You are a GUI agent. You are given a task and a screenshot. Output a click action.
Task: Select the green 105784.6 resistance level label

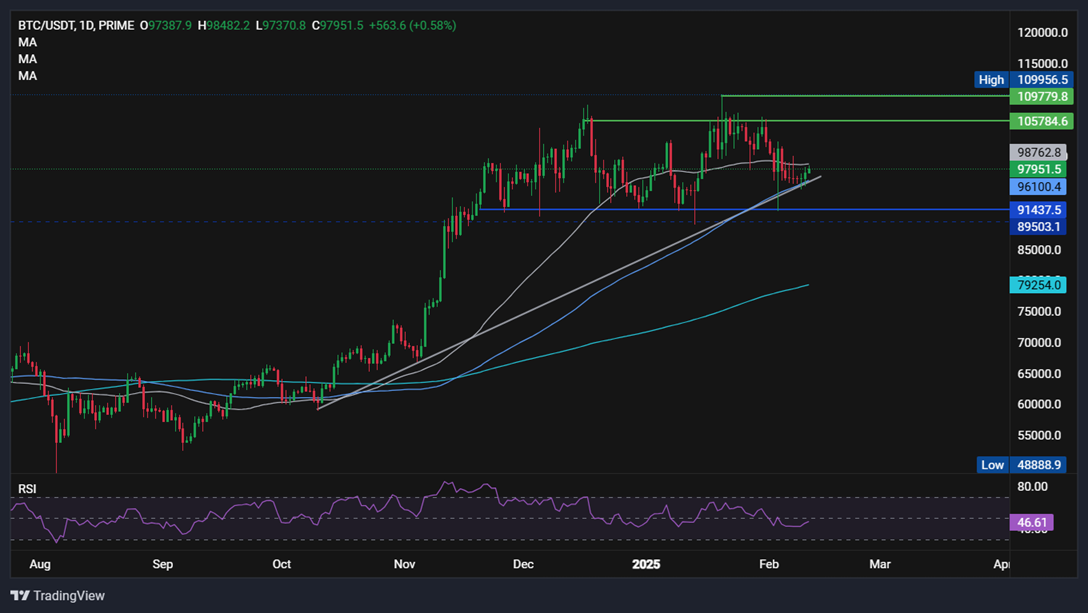pos(1042,121)
